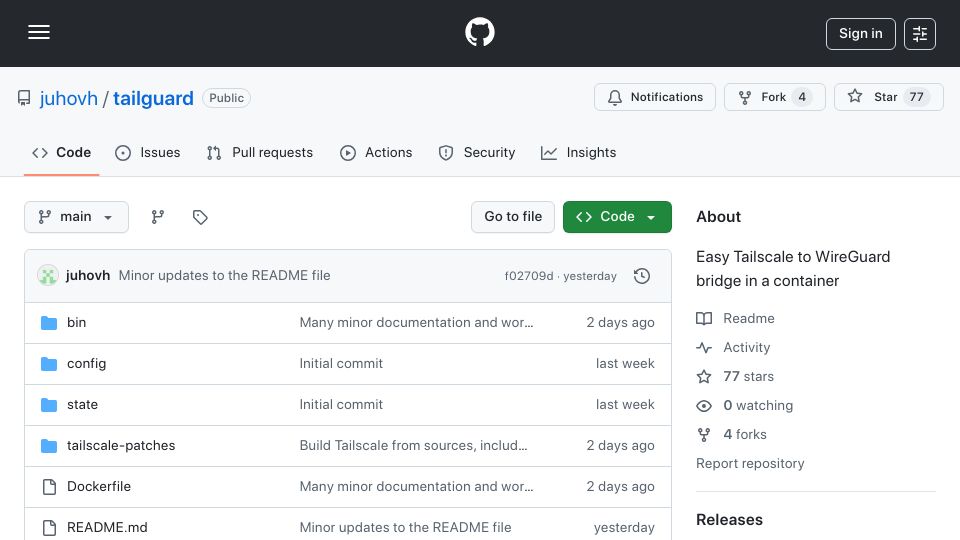This screenshot has height=540, width=960.
Task: Open juhovh commit author name
Action: 88,276
